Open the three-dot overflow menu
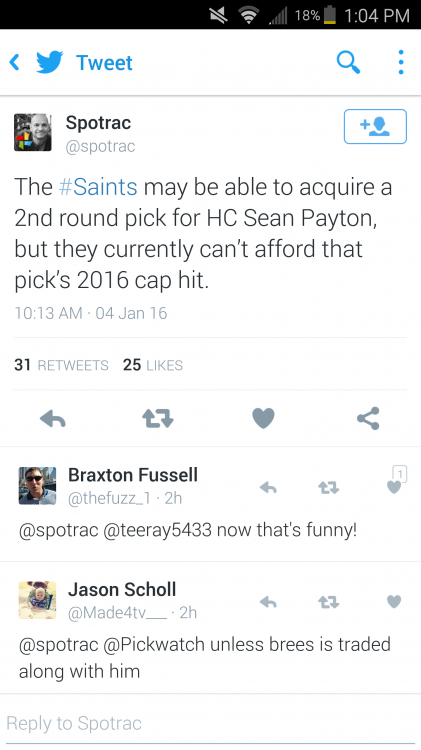The width and height of the screenshot is (421, 750). [401, 62]
